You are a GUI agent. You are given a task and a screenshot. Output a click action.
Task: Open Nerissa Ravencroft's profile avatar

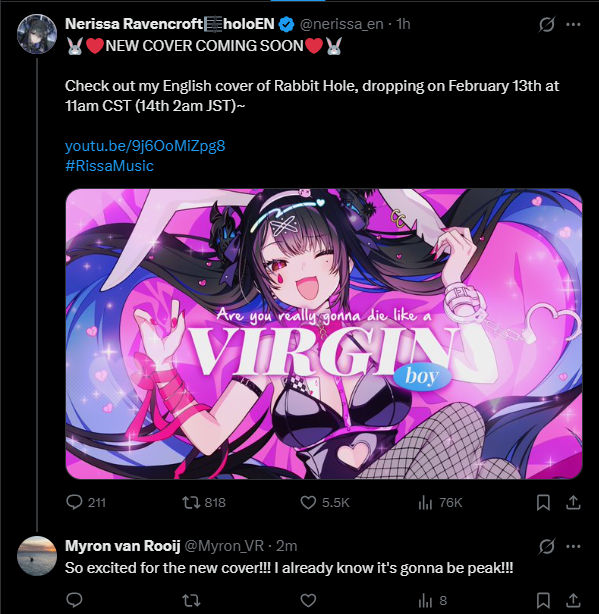click(37, 34)
